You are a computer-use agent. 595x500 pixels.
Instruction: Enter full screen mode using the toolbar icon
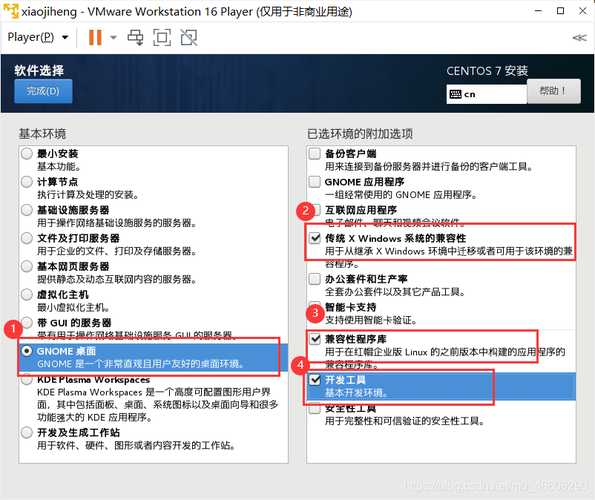pyautogui.click(x=162, y=38)
